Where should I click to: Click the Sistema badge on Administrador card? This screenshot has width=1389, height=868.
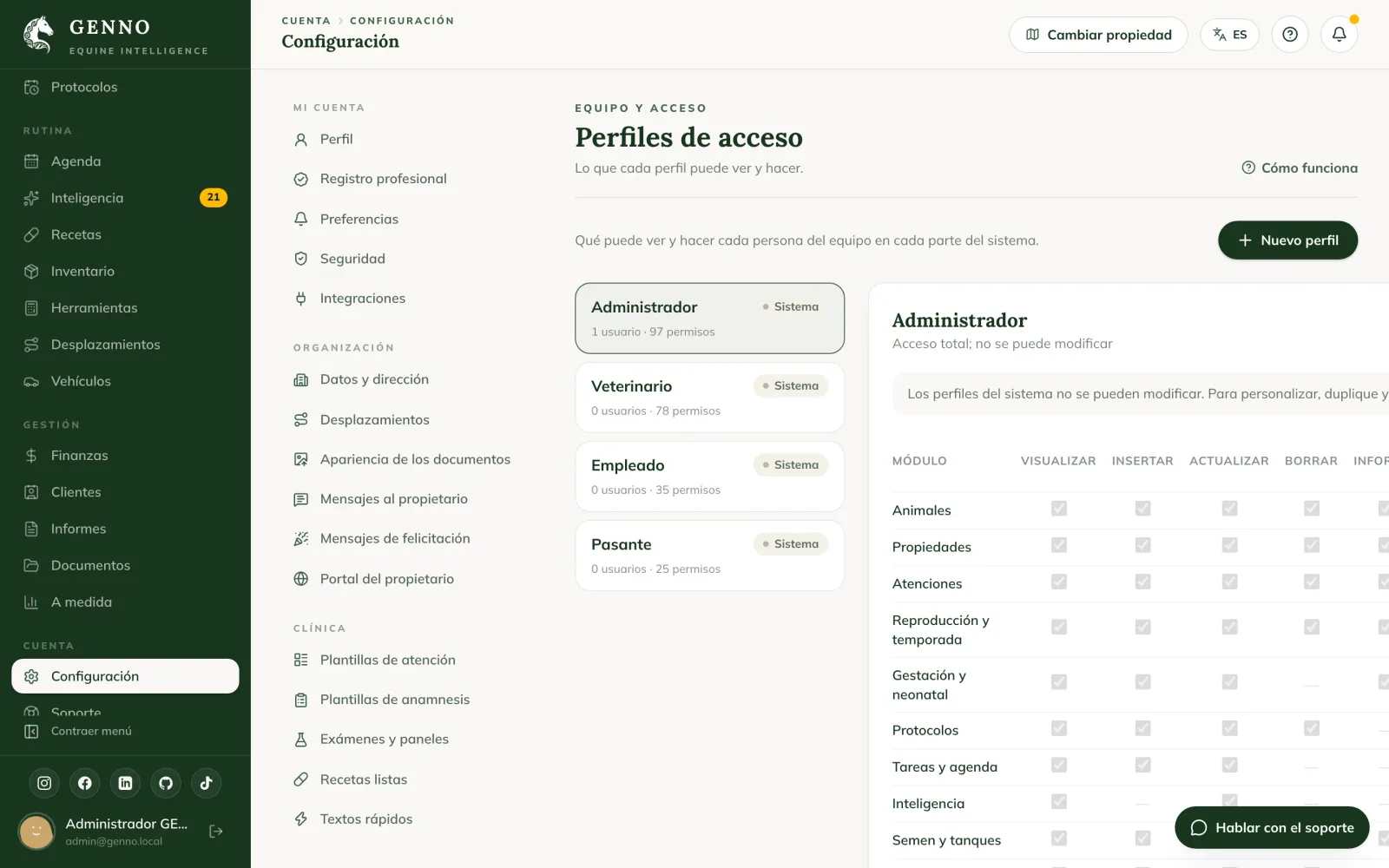pyautogui.click(x=791, y=306)
